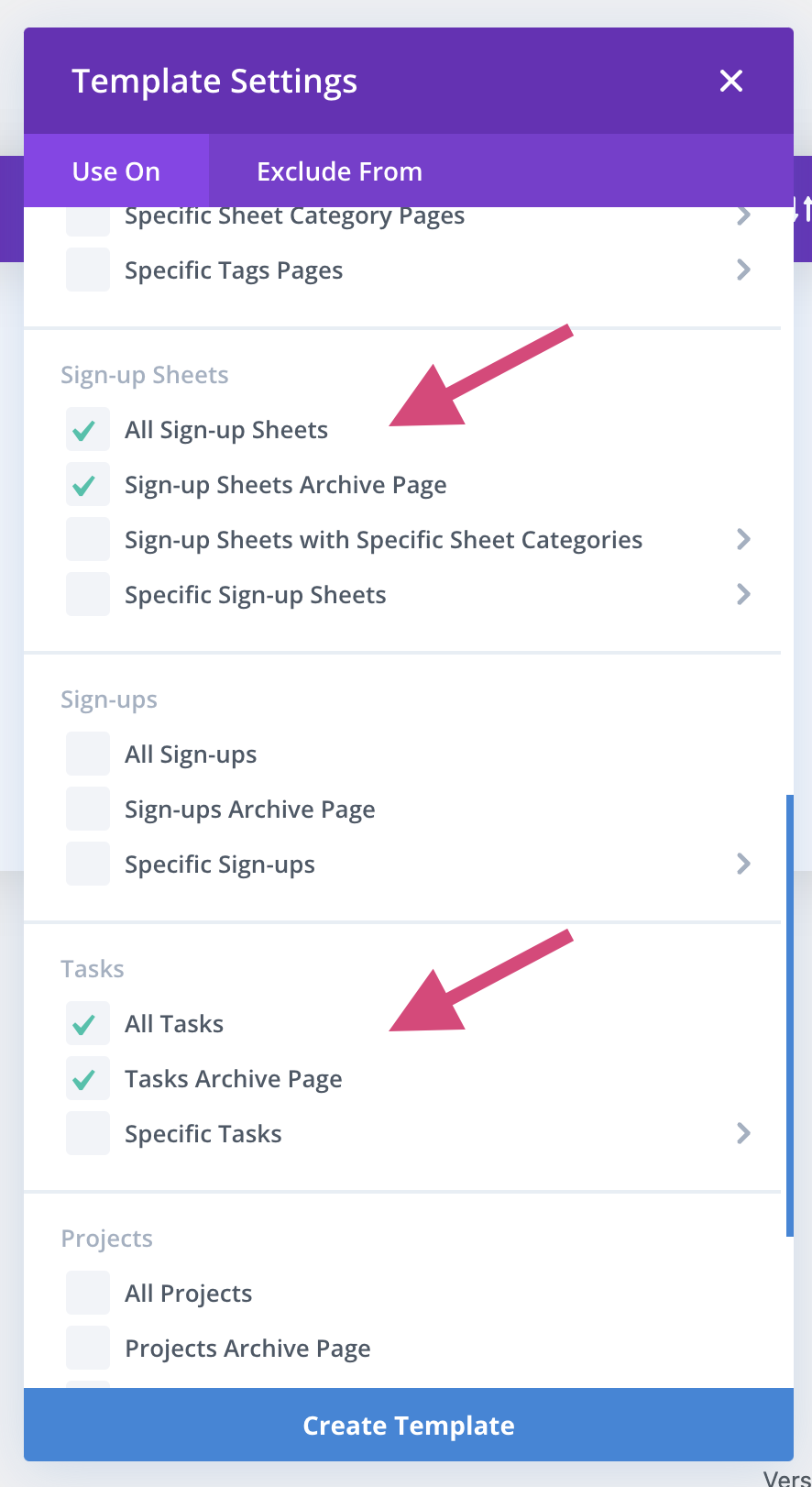This screenshot has height=1487, width=812.
Task: Enable All Sign-ups checkbox
Action: coord(88,755)
